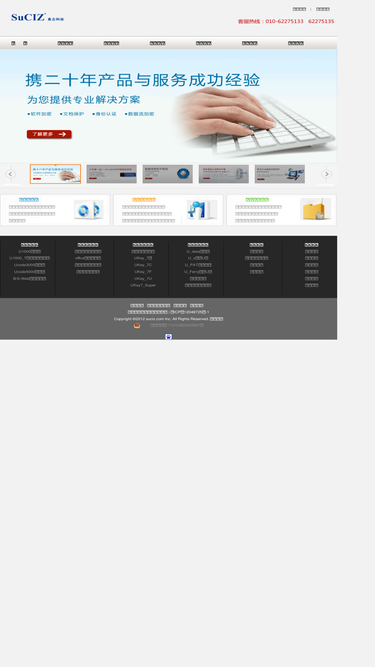
Task: Click the yellow folder with padlock icon
Action: coord(315,209)
